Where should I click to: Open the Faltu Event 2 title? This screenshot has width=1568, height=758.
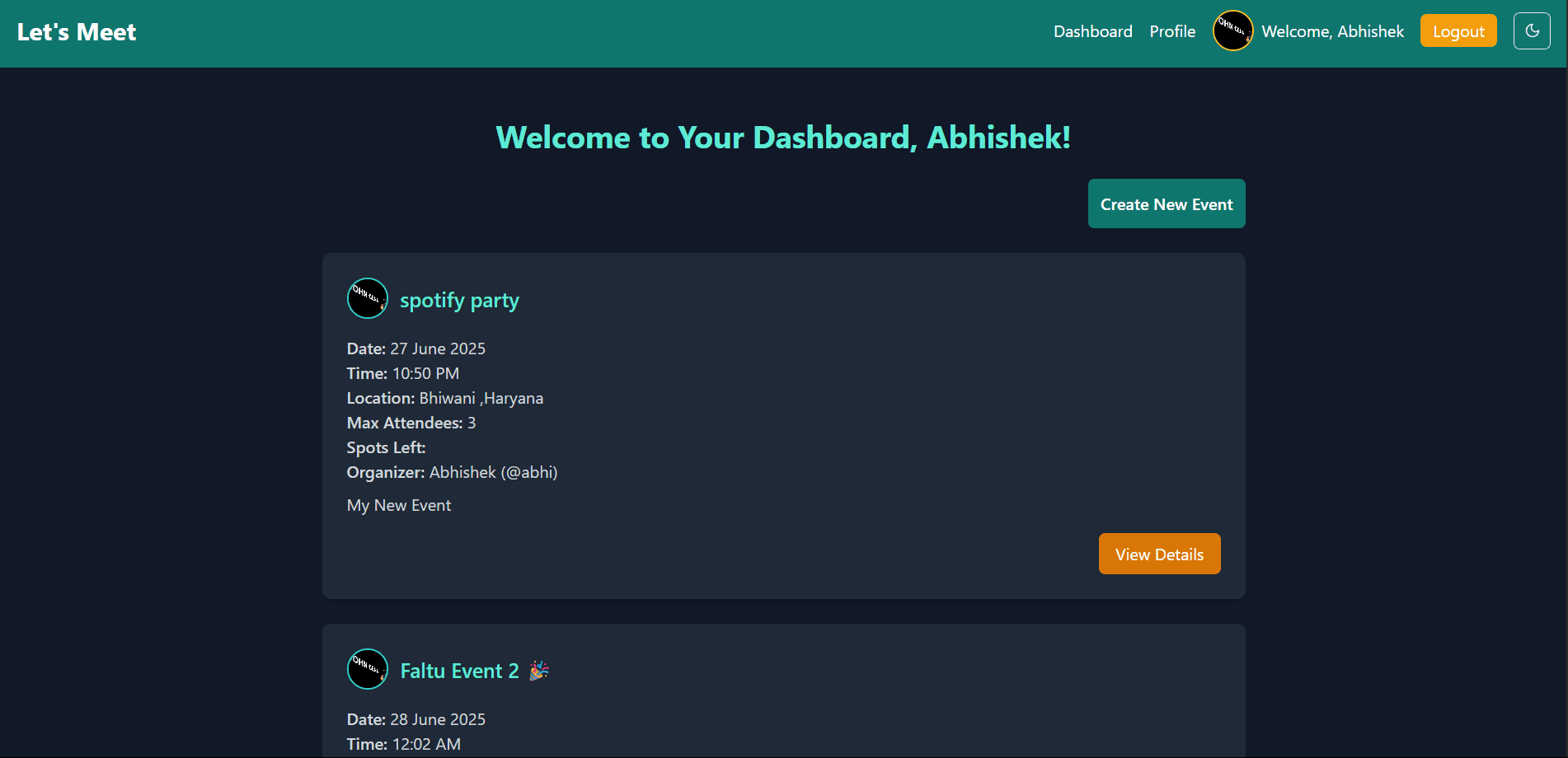coord(459,671)
